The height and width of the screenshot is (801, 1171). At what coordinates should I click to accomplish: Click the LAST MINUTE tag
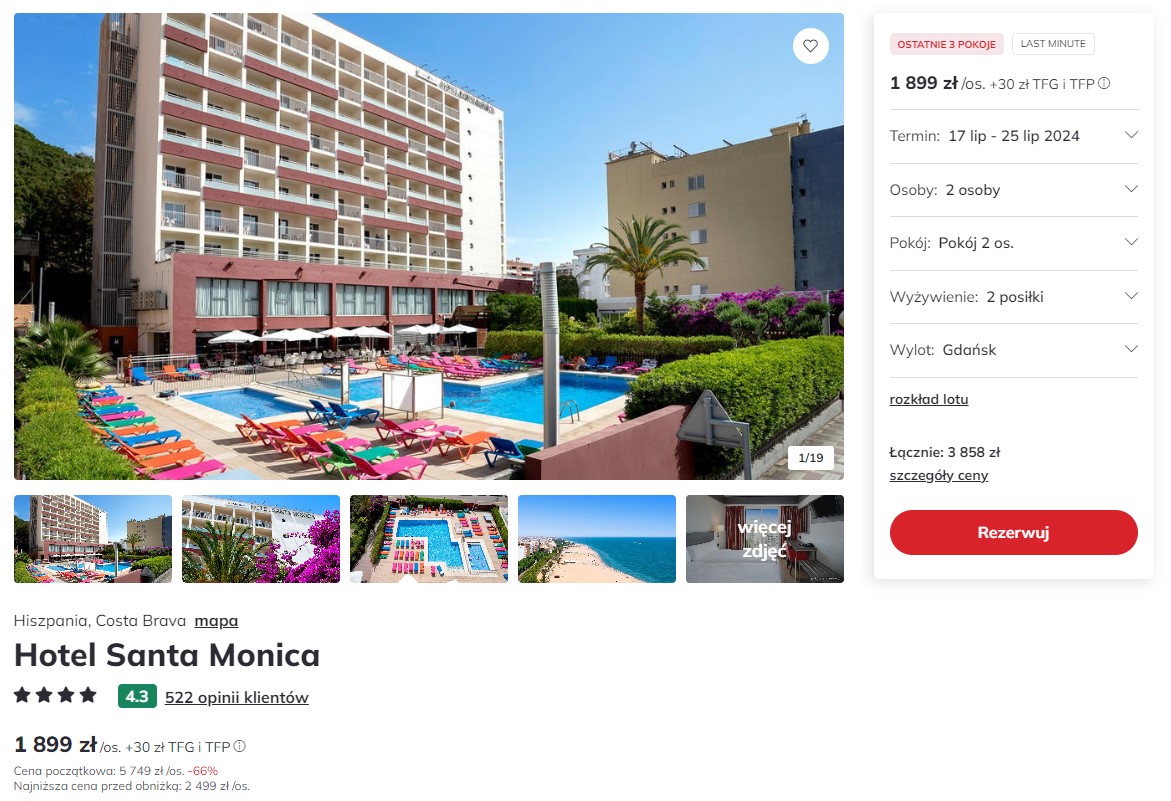click(1053, 44)
